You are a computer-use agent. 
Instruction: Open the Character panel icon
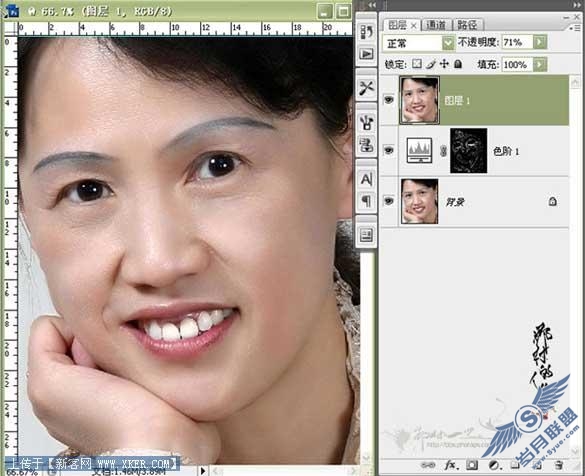tap(366, 179)
